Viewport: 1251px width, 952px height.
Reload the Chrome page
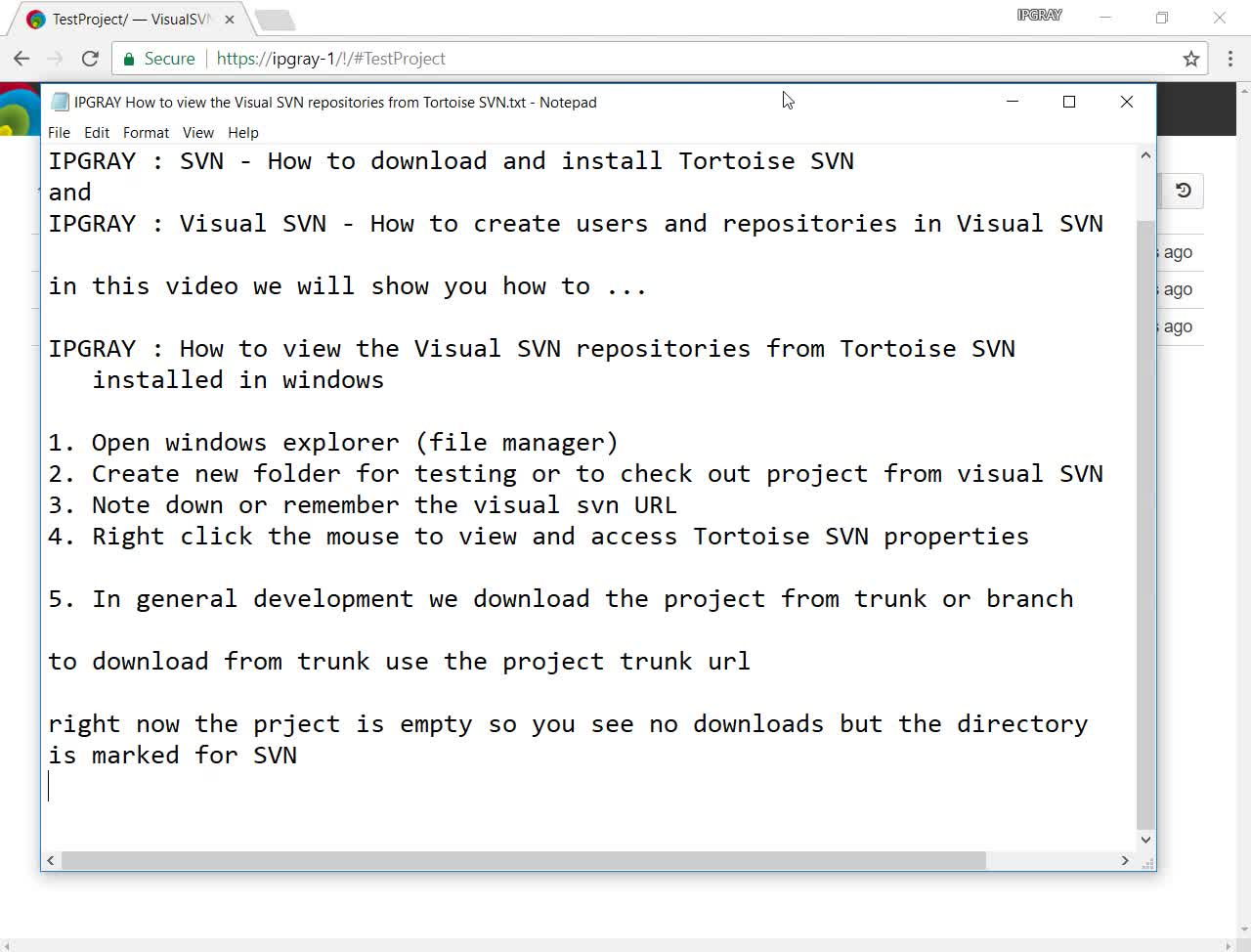tap(90, 59)
